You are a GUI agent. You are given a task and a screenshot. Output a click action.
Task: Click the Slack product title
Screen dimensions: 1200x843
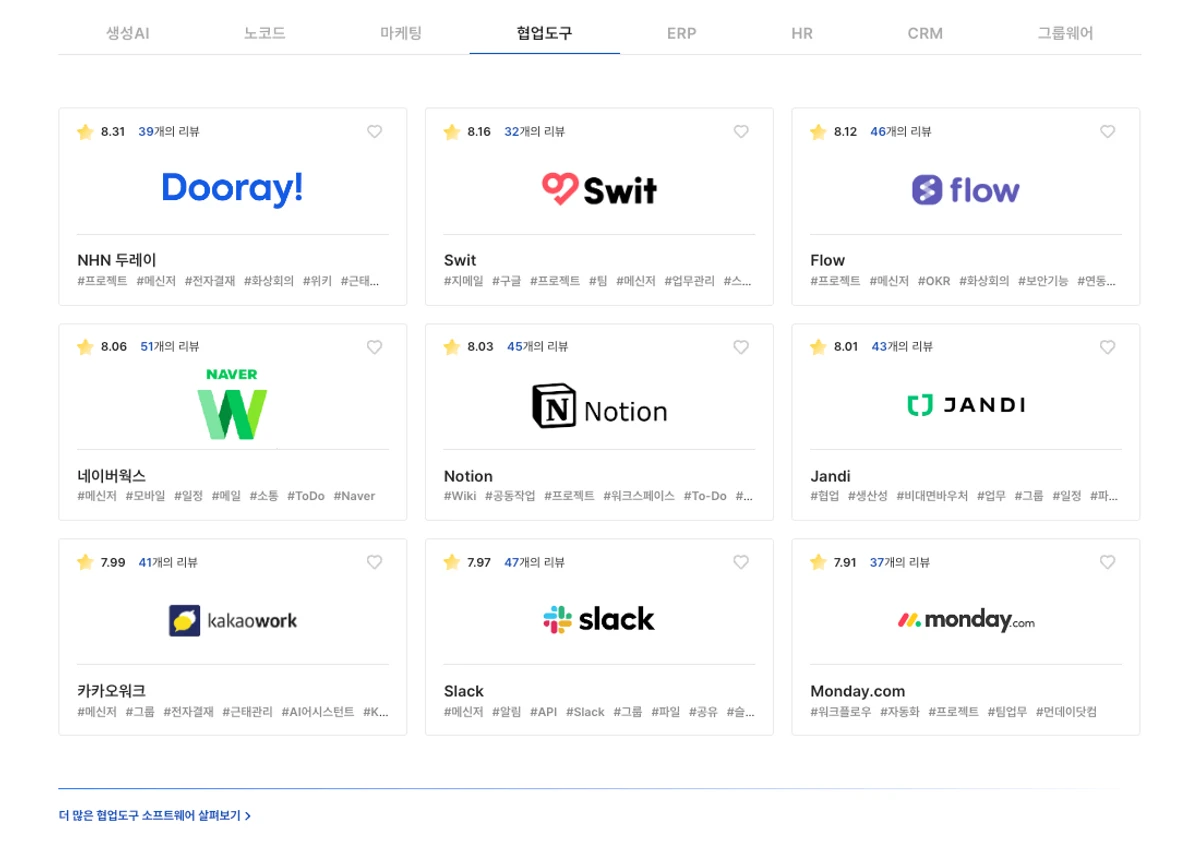[463, 691]
